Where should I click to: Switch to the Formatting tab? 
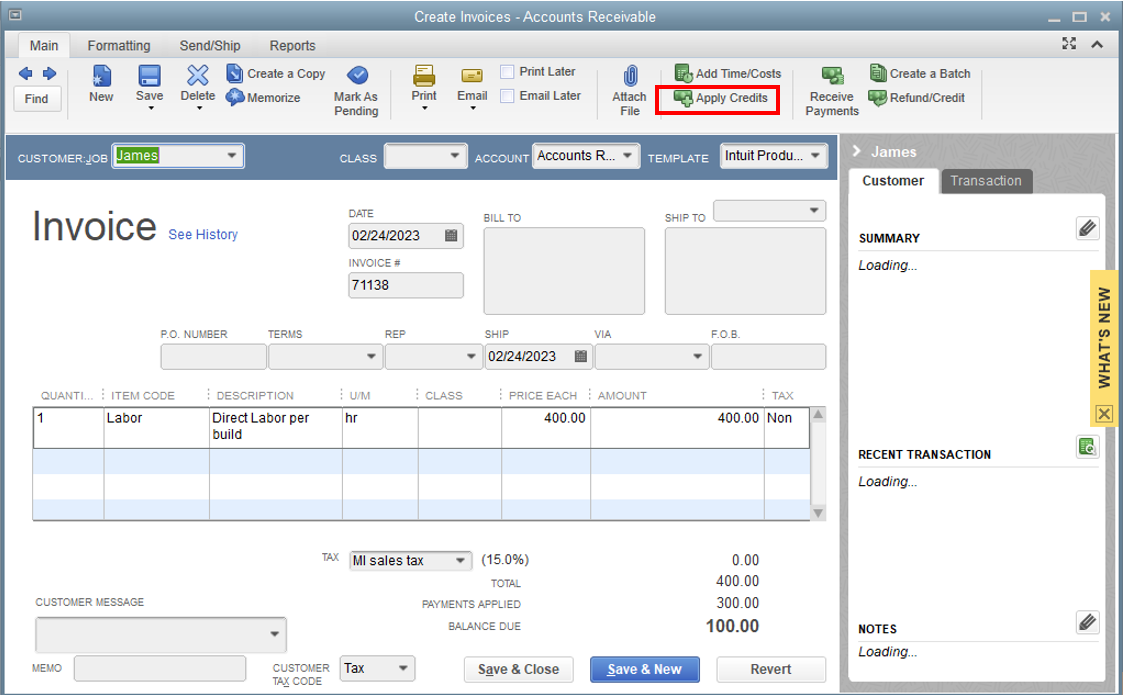119,45
